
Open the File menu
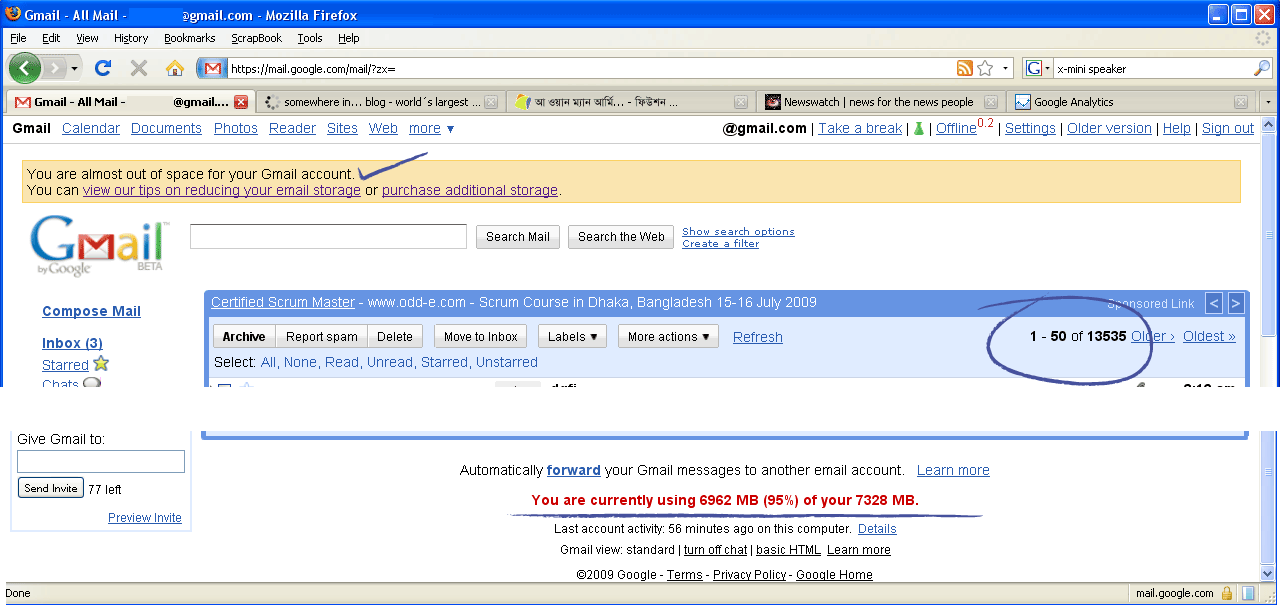[18, 38]
